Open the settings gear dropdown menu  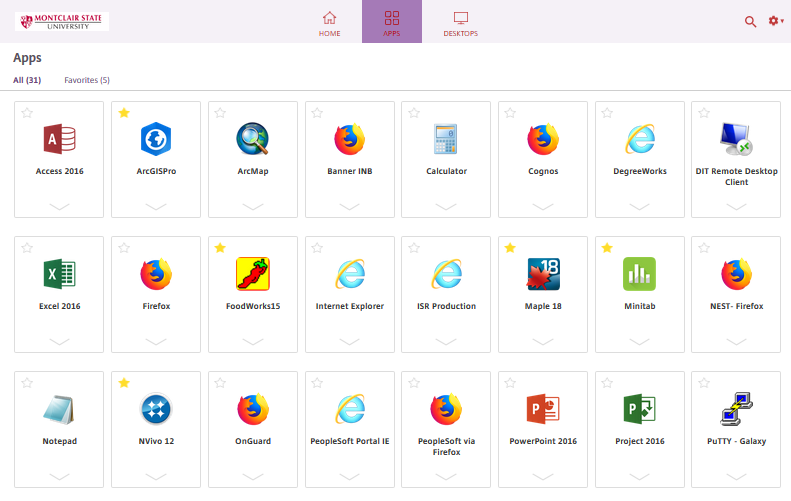[x=775, y=21]
